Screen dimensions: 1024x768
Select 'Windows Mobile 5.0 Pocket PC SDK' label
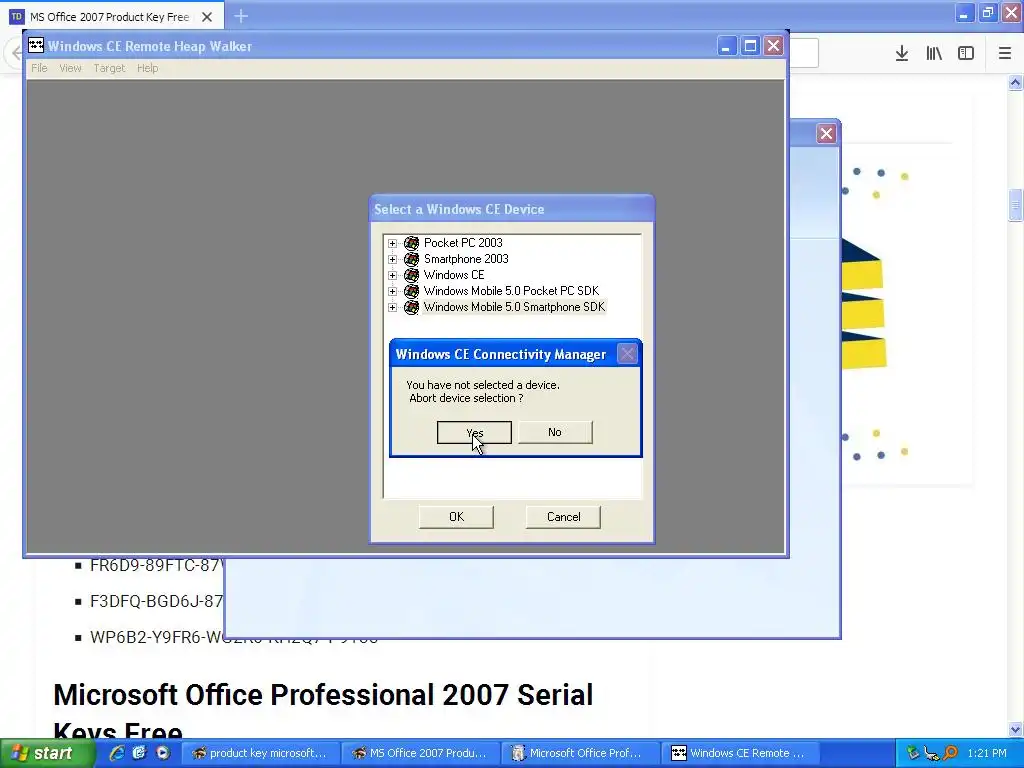click(x=511, y=291)
